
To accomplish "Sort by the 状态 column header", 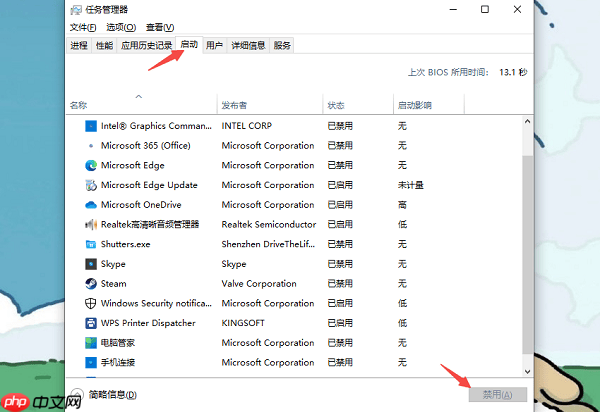I will tap(358, 104).
